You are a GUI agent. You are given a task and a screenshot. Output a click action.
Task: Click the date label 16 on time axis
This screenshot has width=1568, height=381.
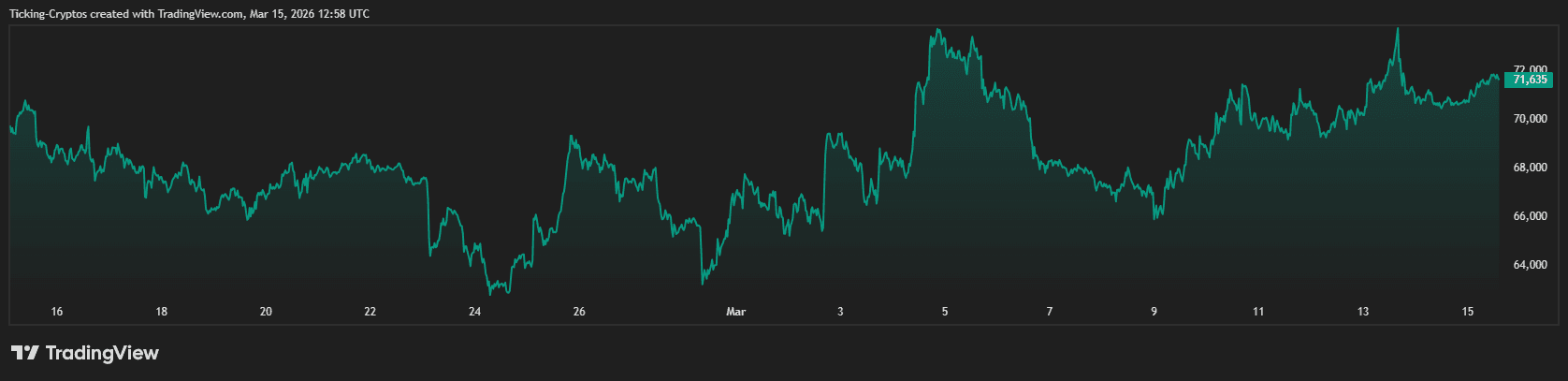point(57,312)
